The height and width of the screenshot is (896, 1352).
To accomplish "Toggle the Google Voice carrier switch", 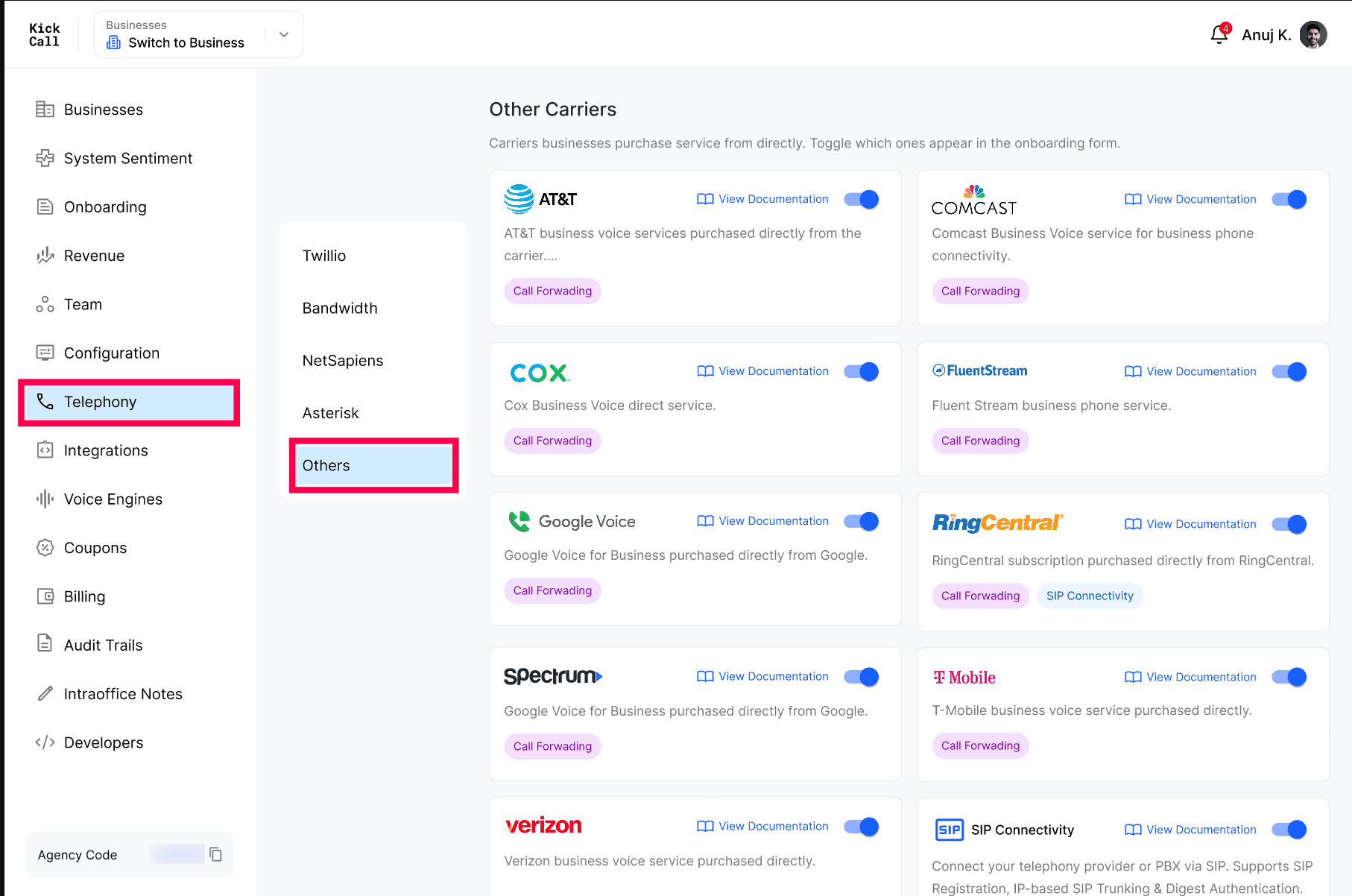I will click(862, 521).
